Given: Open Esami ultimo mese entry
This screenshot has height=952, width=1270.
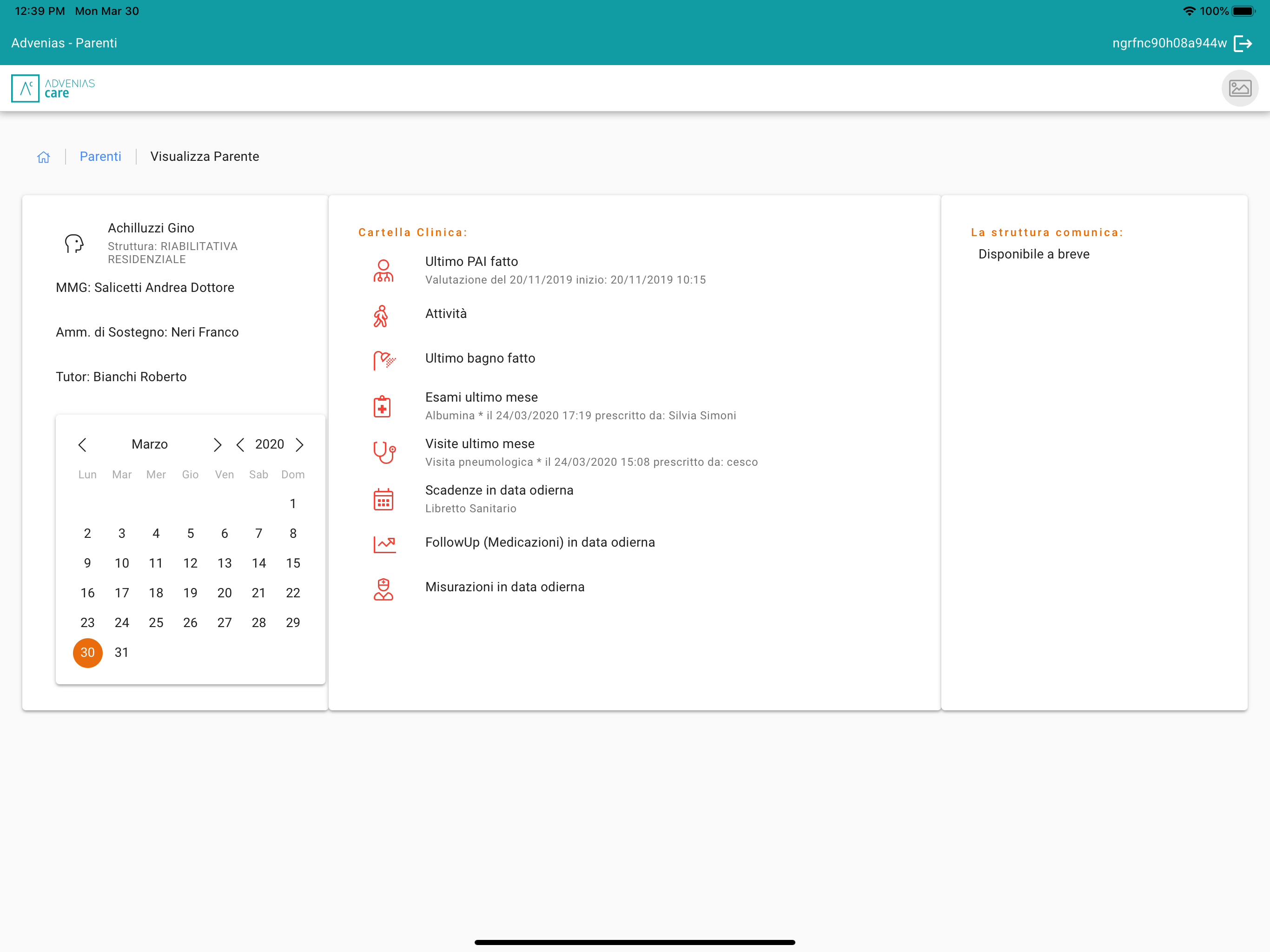Looking at the screenshot, I should click(634, 407).
